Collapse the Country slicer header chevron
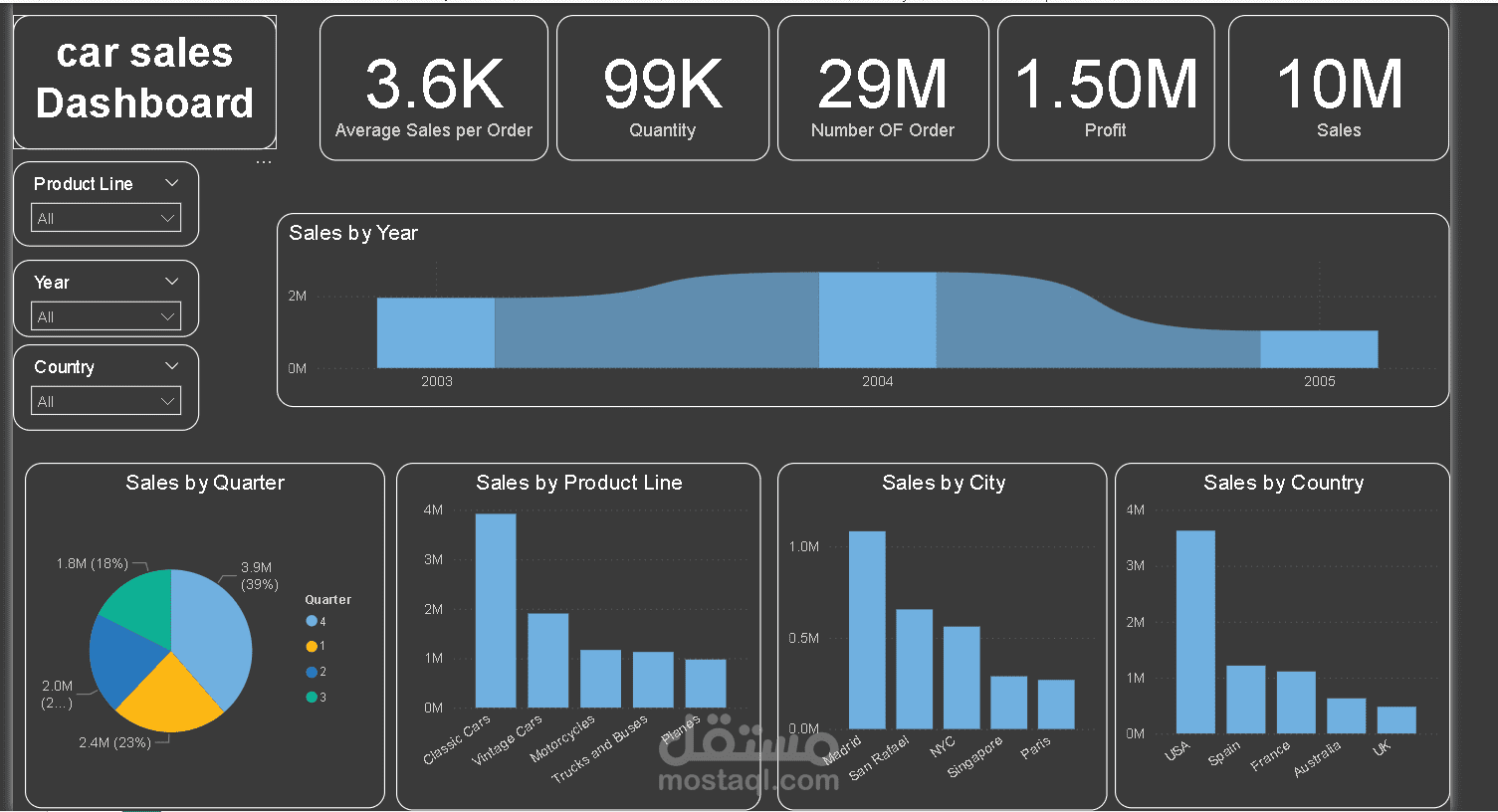The height and width of the screenshot is (812, 1498). coord(171,366)
